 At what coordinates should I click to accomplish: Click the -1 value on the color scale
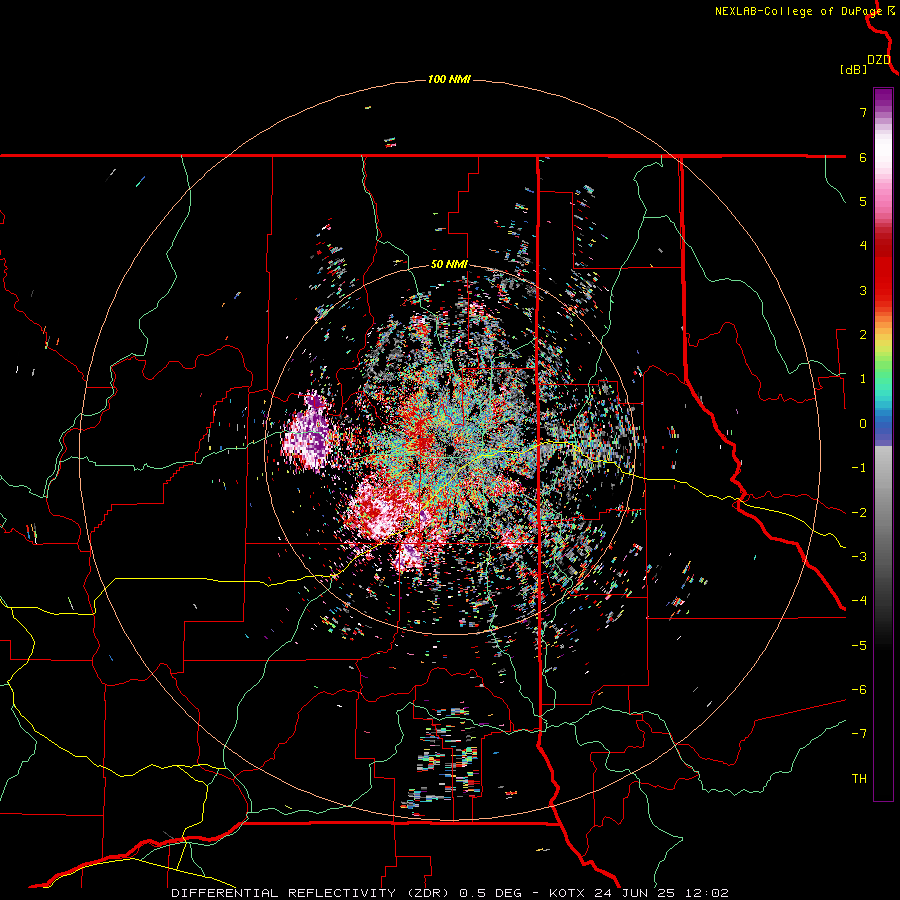click(x=859, y=468)
